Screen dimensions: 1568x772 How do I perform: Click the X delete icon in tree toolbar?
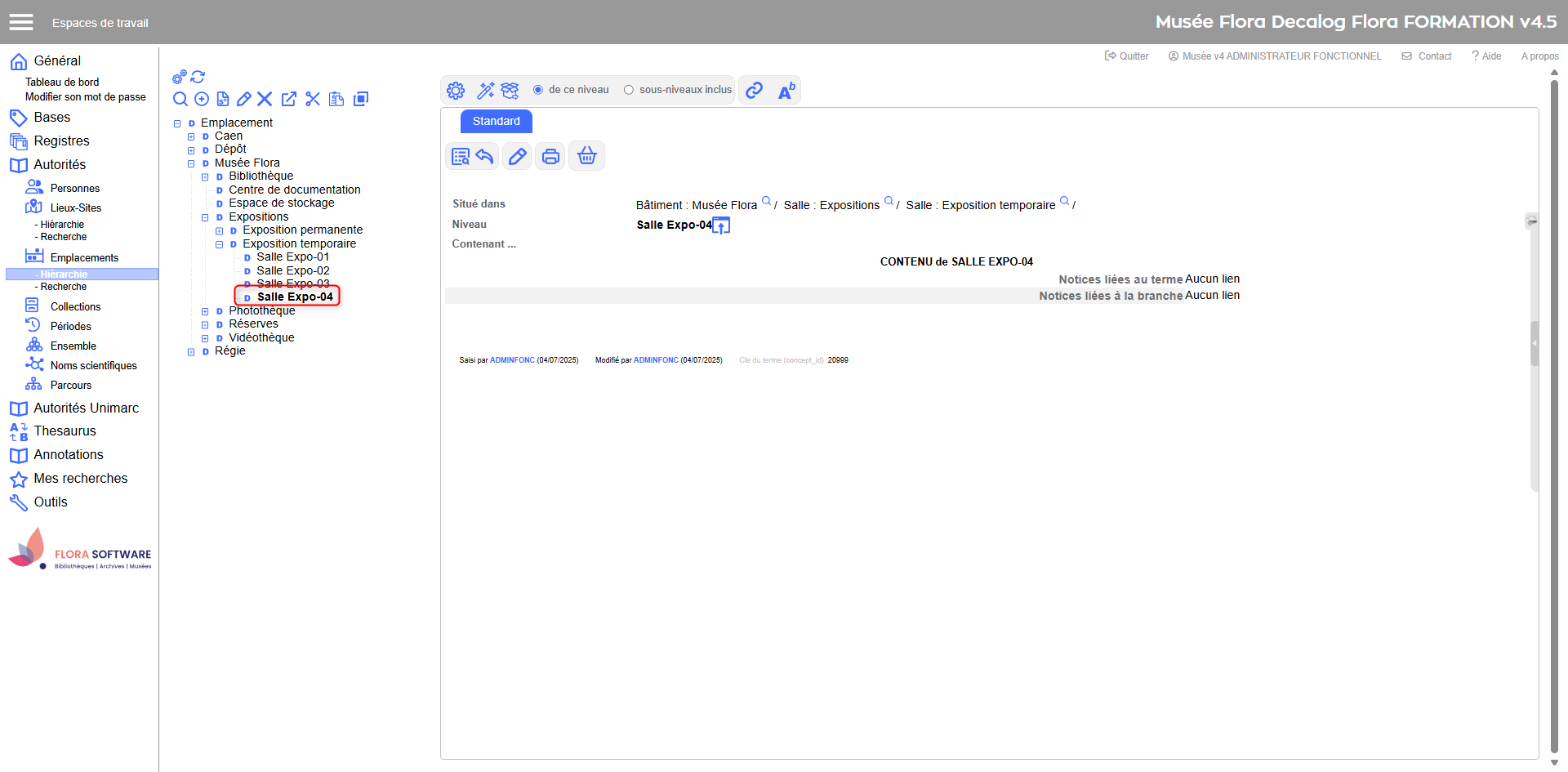click(x=265, y=99)
